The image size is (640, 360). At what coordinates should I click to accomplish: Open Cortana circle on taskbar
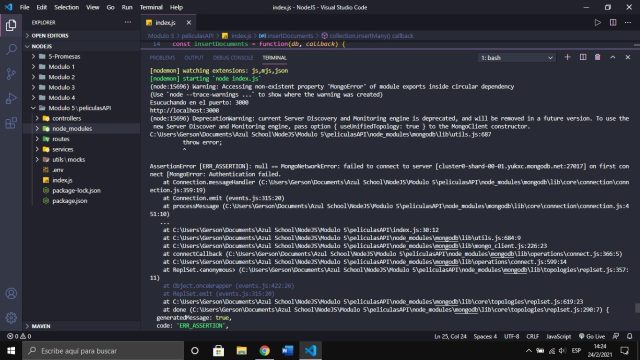[x=195, y=351]
